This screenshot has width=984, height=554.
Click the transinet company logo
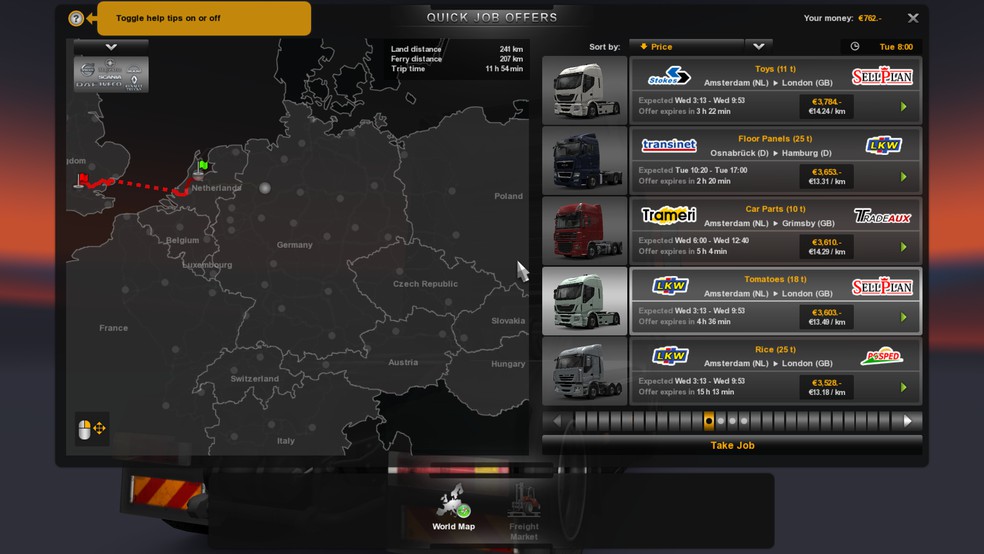[x=669, y=145]
